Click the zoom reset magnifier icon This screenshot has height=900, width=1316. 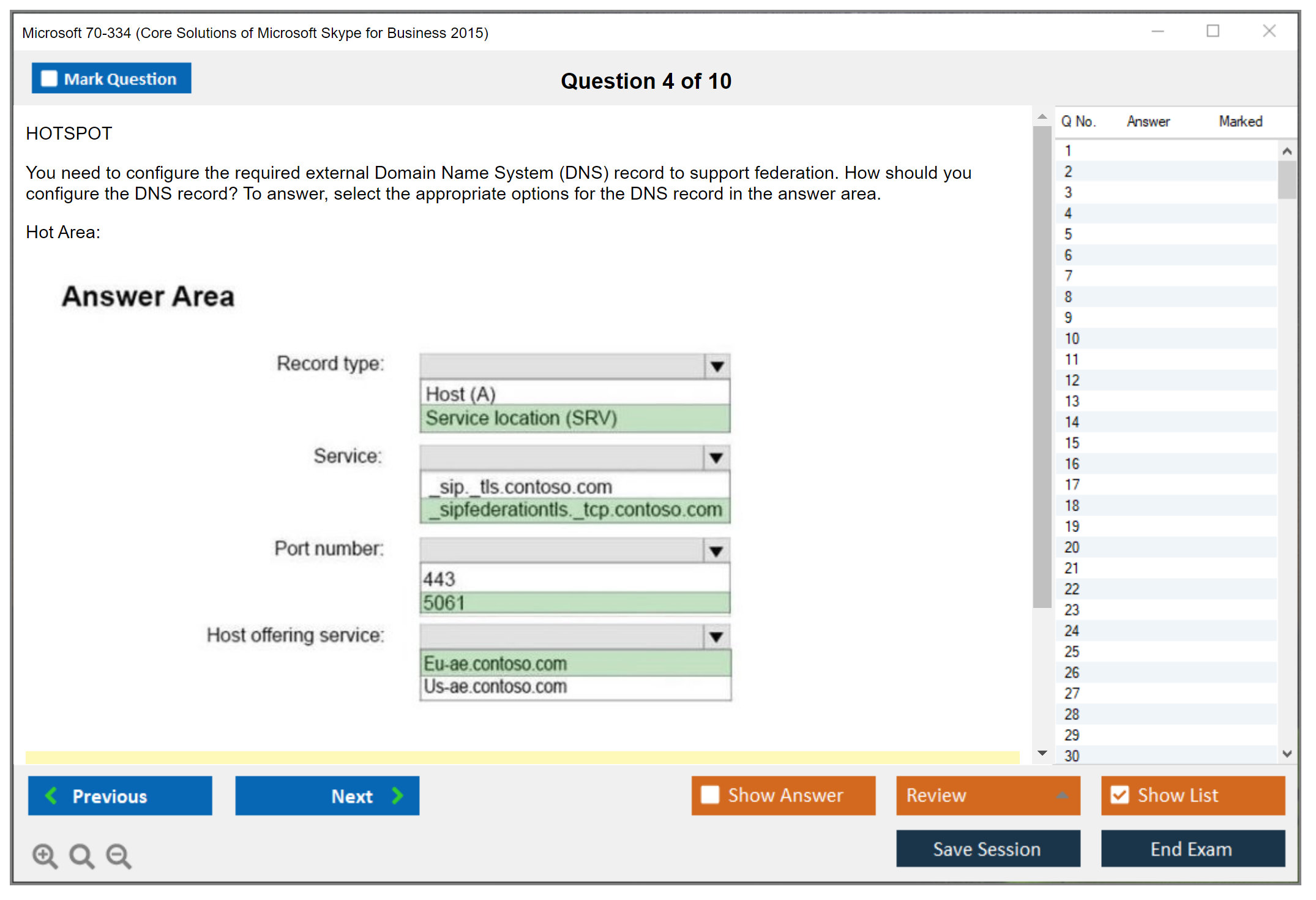81,856
